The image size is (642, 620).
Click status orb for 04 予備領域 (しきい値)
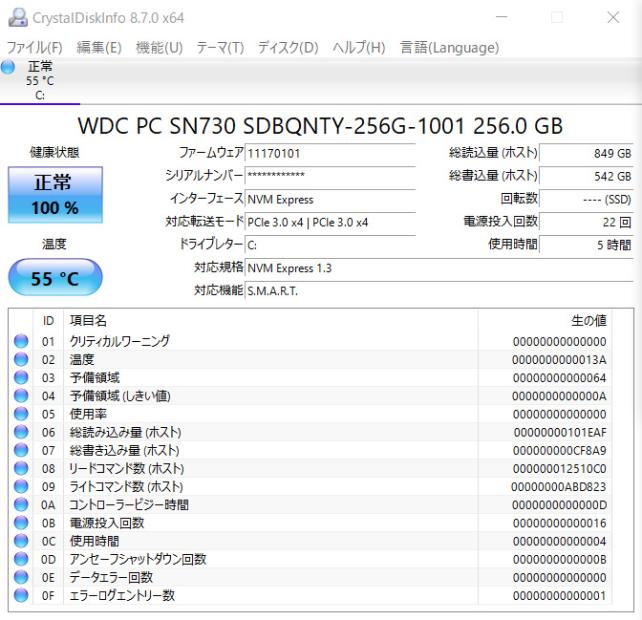(x=21, y=396)
